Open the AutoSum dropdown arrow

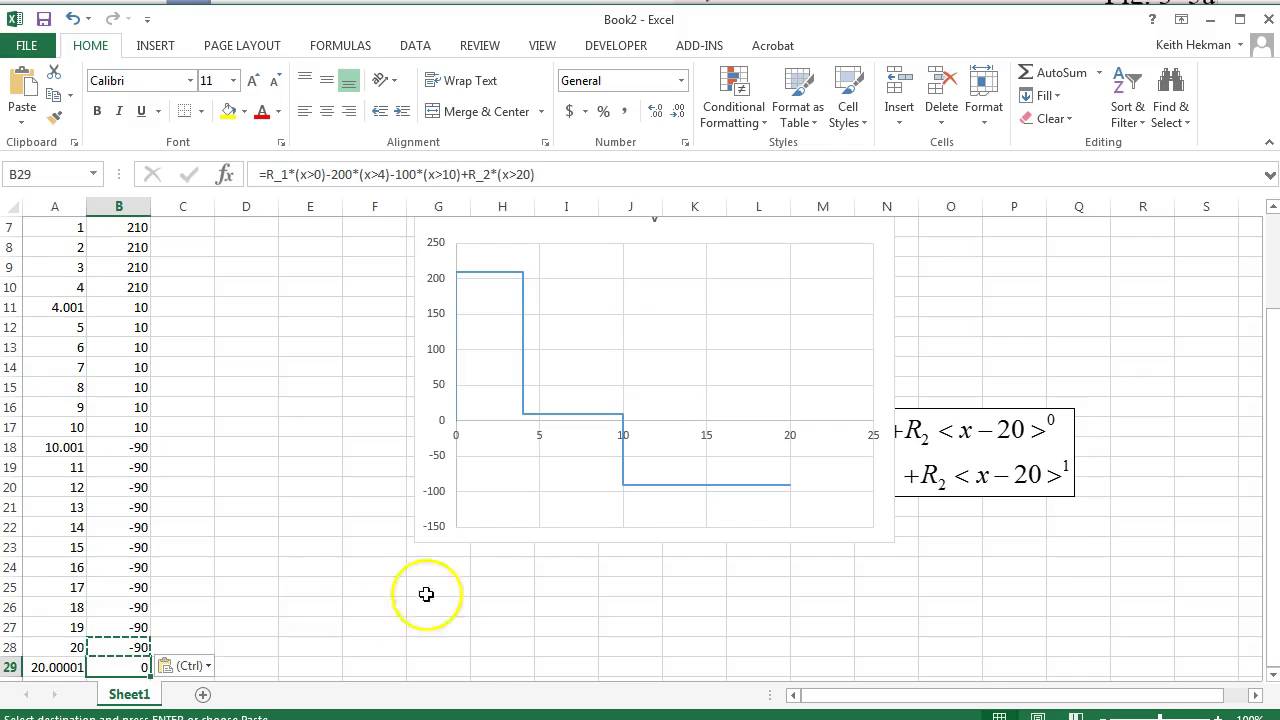pyautogui.click(x=1099, y=73)
